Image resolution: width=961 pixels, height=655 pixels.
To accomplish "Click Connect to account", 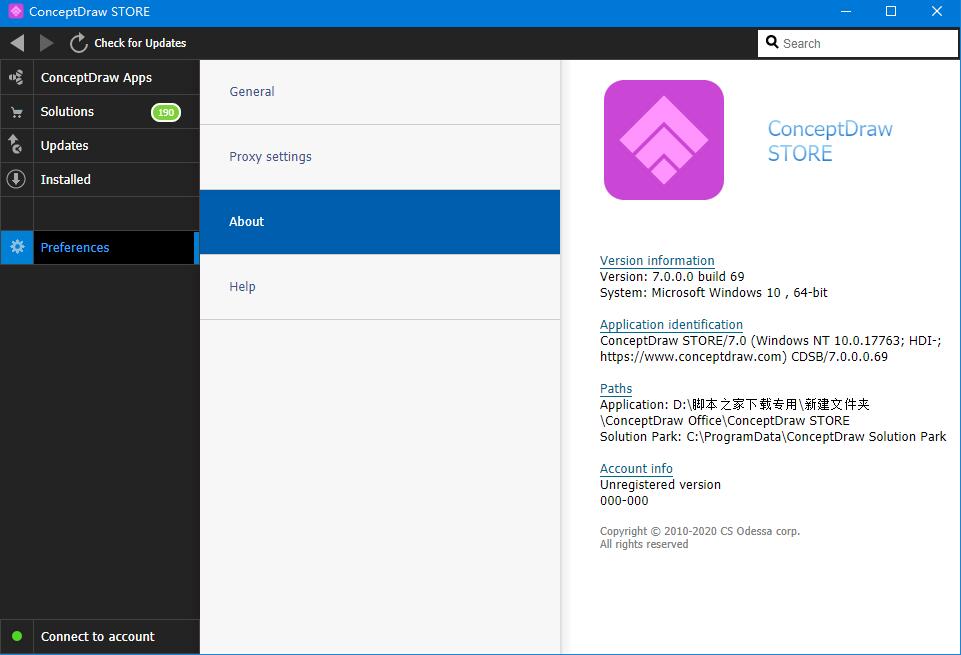I will click(98, 637).
